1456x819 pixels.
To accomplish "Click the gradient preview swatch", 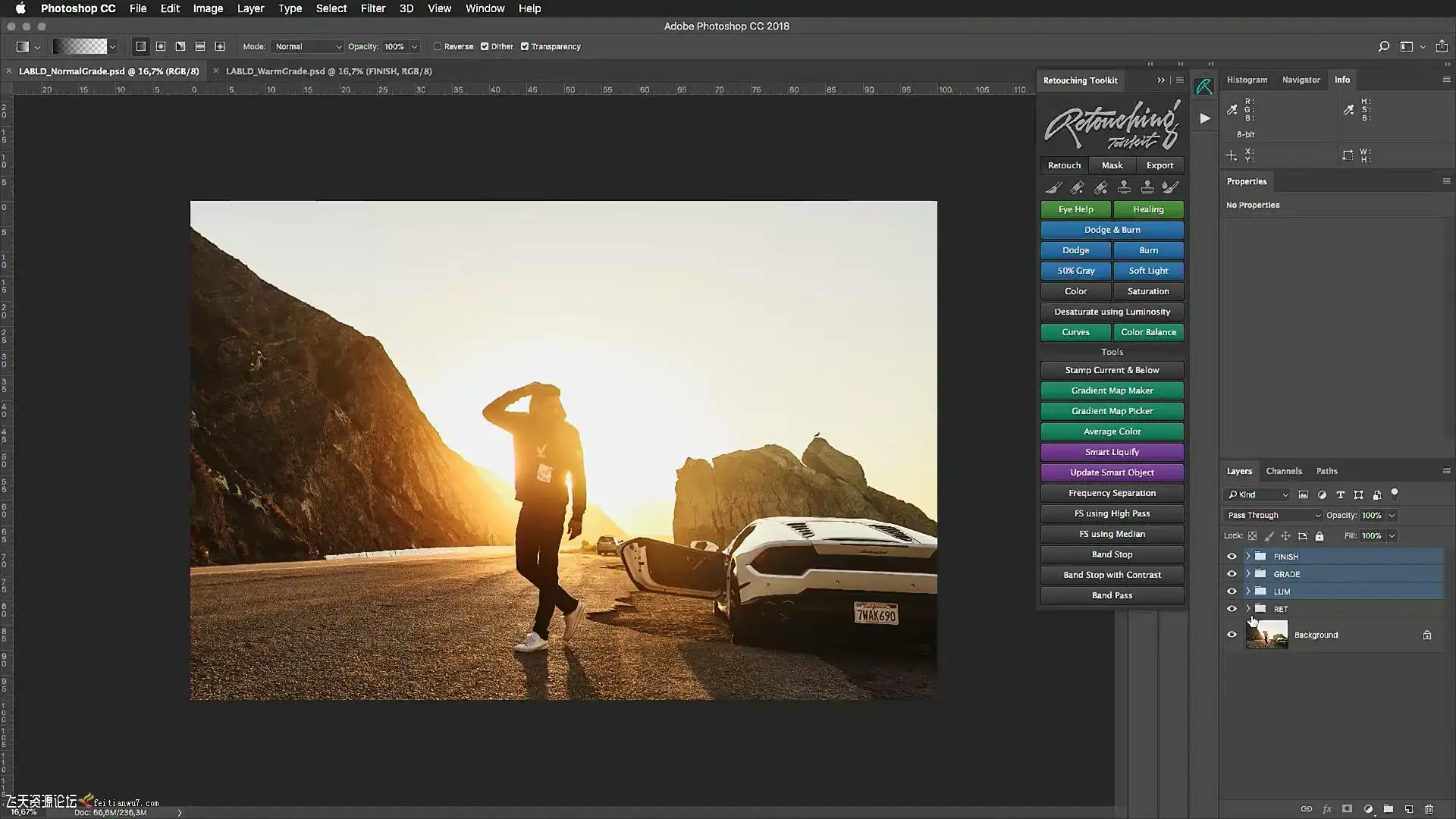I will [x=80, y=46].
